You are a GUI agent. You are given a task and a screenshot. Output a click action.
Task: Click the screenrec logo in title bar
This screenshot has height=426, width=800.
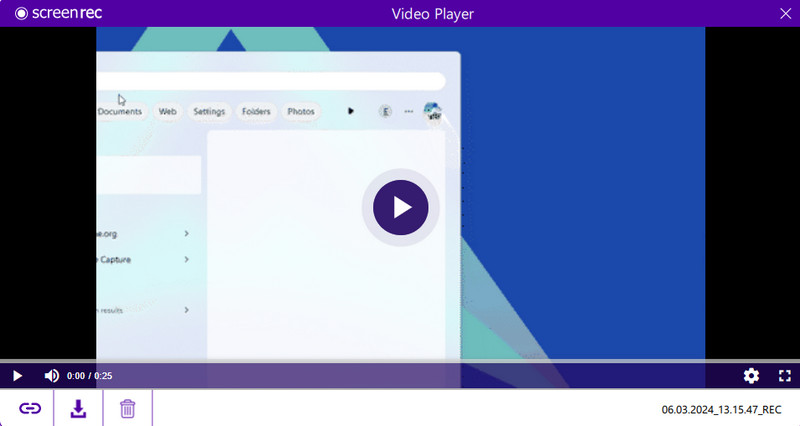pyautogui.click(x=58, y=13)
